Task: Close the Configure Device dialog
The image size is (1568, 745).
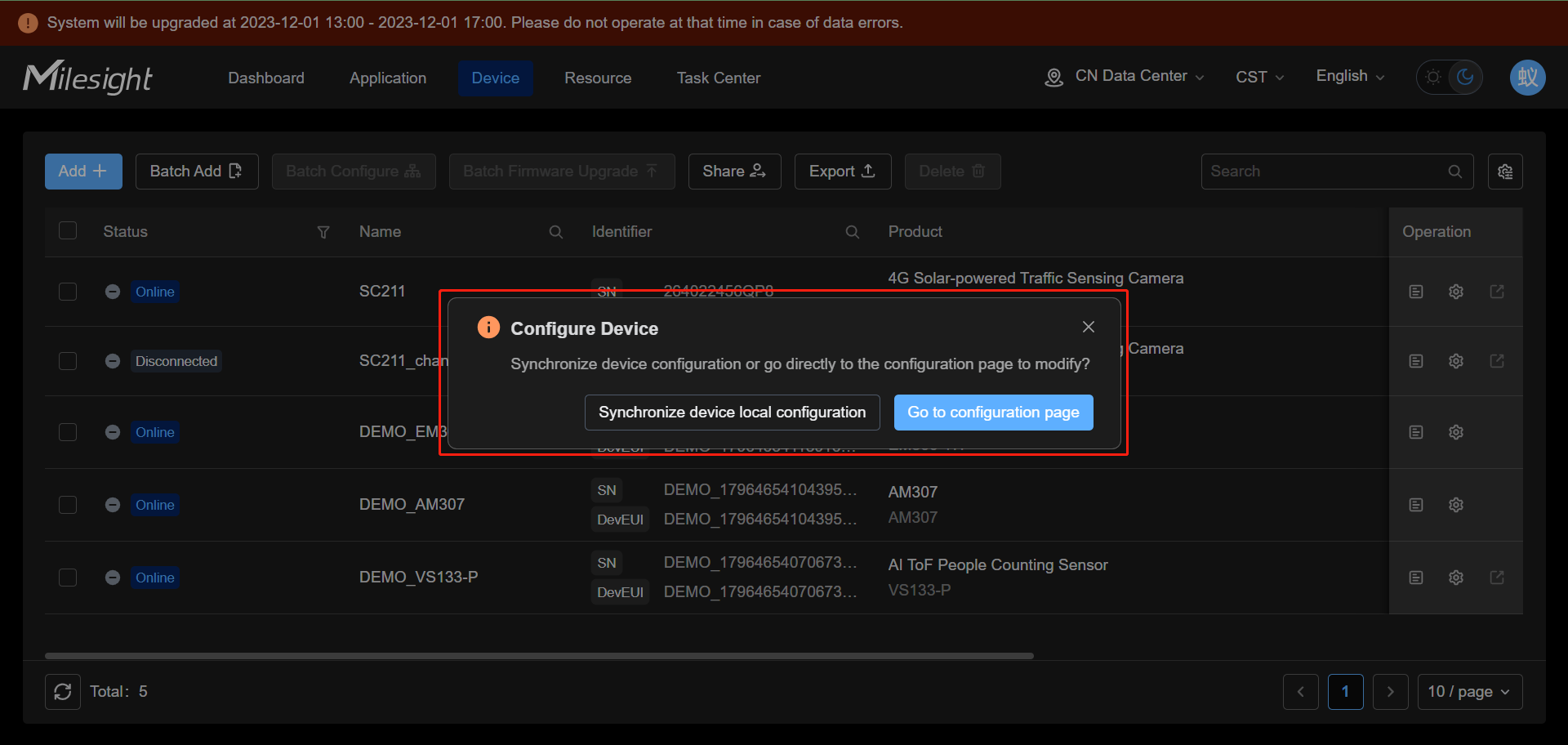Action: (1089, 327)
